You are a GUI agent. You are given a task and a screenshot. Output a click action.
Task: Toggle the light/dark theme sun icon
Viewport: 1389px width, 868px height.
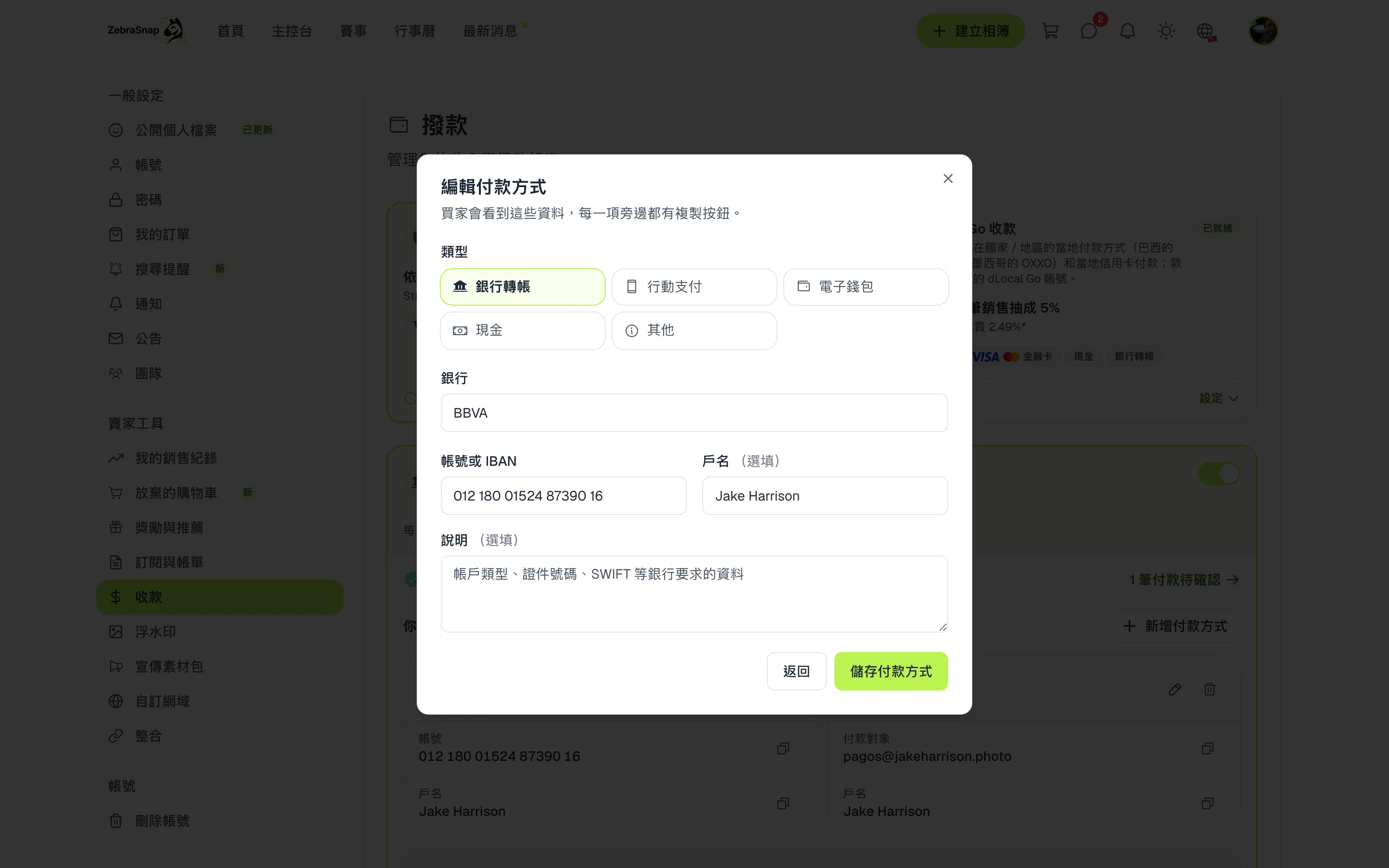coord(1166,31)
